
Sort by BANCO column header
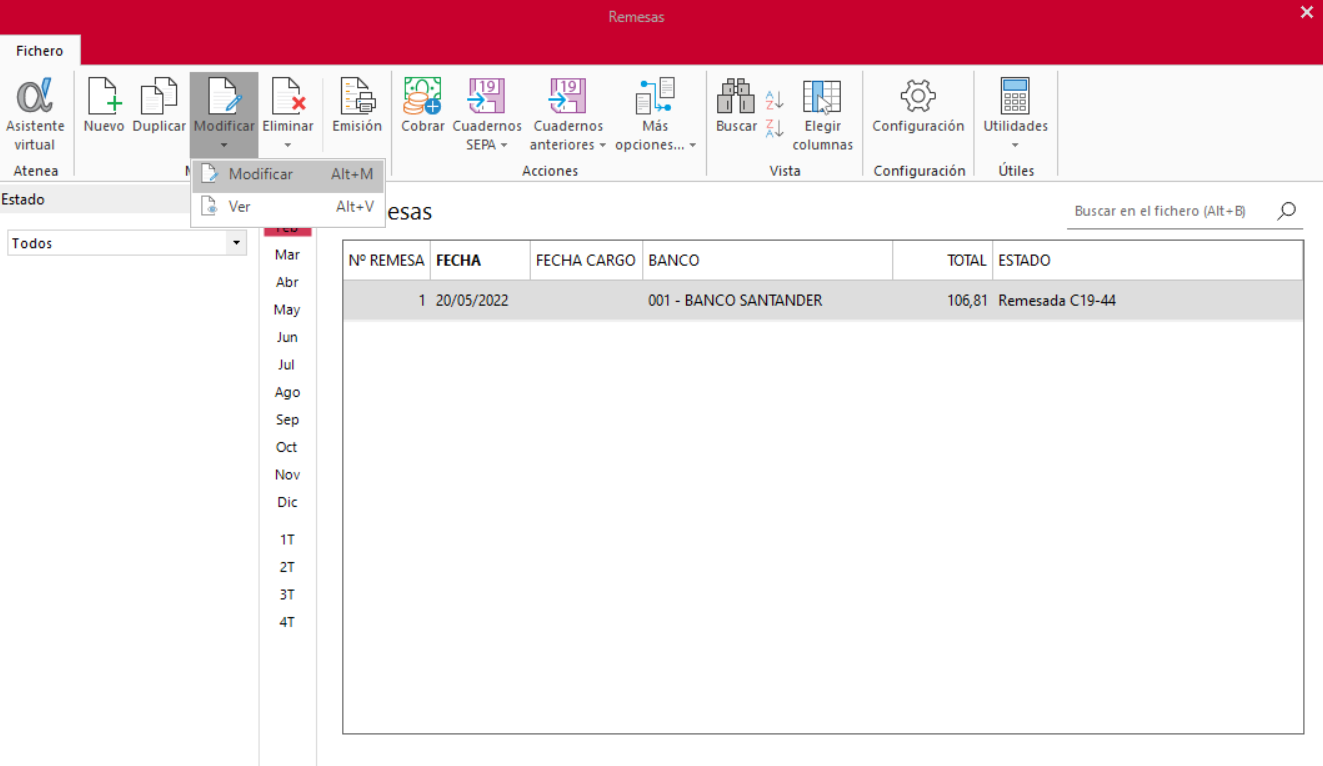[x=767, y=260]
